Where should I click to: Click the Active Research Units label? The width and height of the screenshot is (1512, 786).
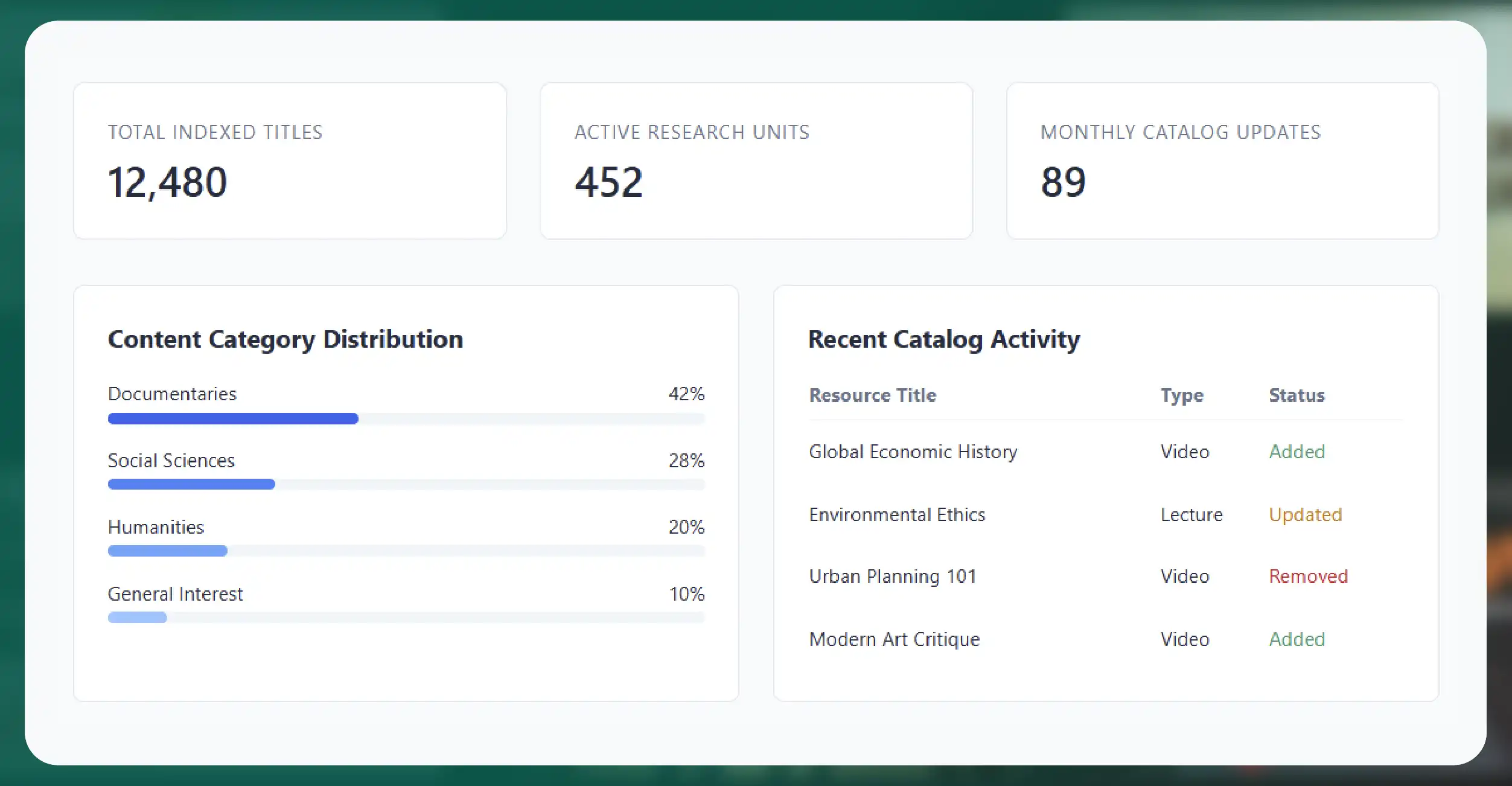tap(692, 132)
